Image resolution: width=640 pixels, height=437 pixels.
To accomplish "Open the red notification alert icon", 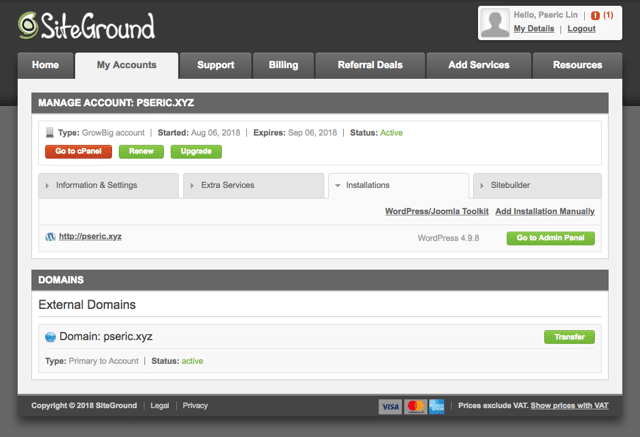I will [595, 16].
